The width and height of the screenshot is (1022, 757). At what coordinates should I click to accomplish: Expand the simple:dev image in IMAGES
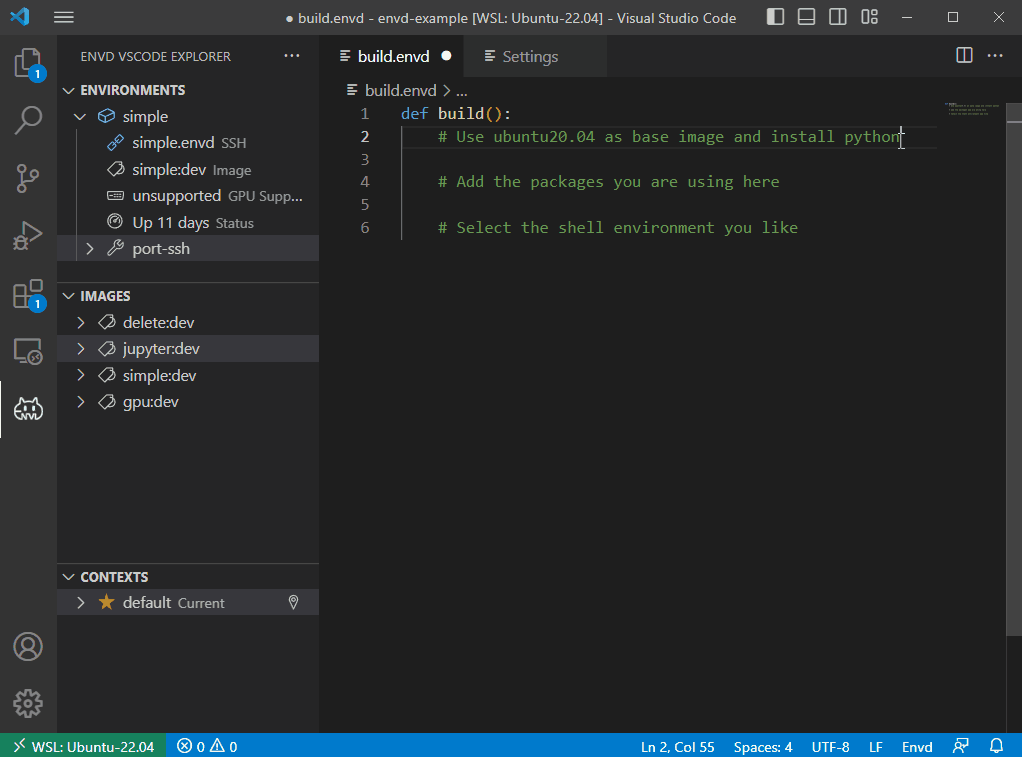pos(80,375)
